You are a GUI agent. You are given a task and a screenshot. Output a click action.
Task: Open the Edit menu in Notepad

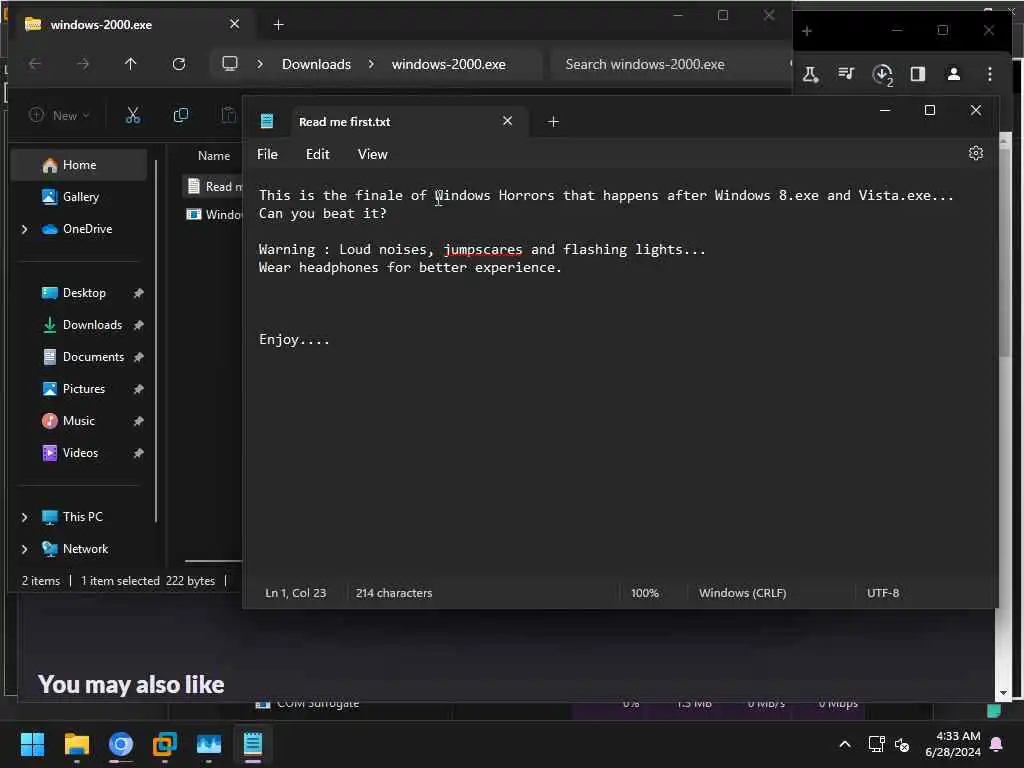pos(317,154)
